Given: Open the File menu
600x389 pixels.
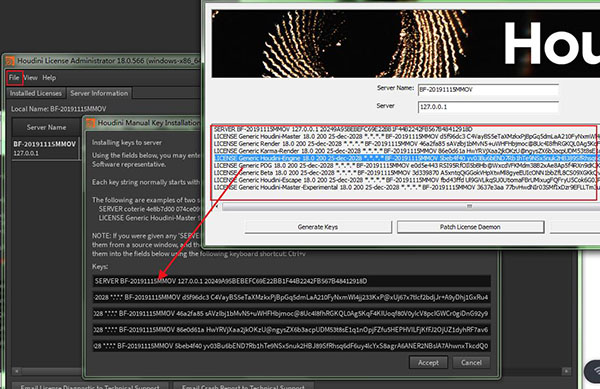Looking at the screenshot, I should 14,78.
